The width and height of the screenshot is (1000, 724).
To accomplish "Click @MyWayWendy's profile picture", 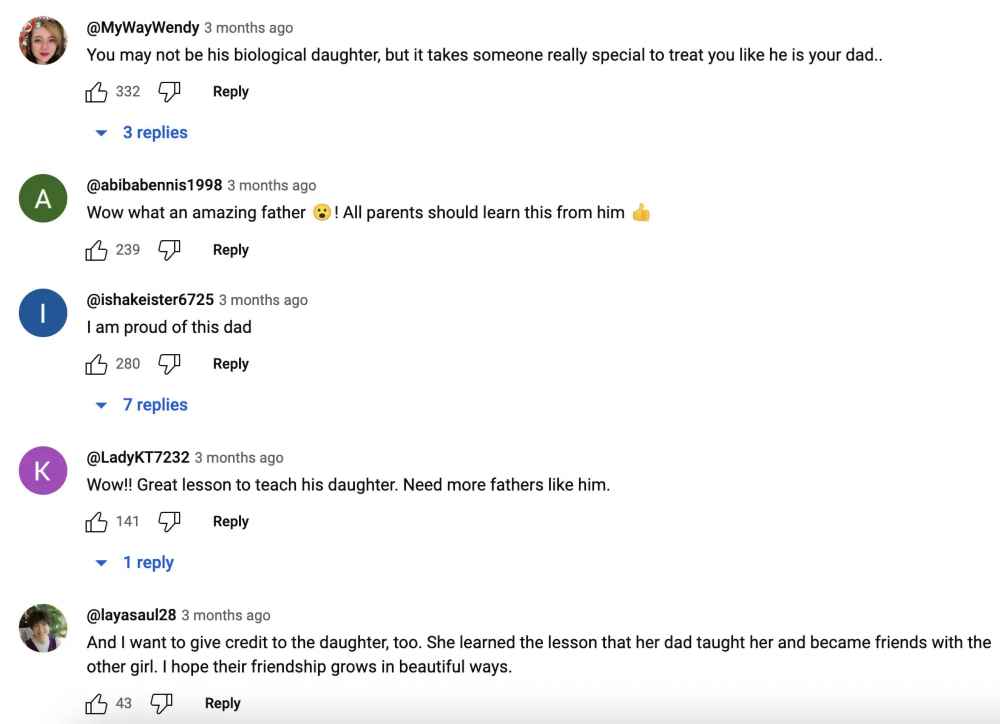I will (43, 41).
